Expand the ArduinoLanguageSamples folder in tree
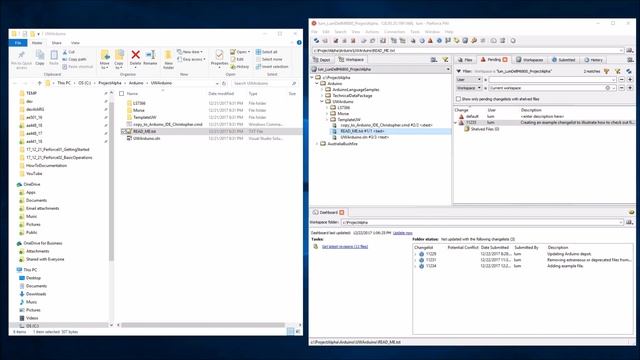 point(322,89)
